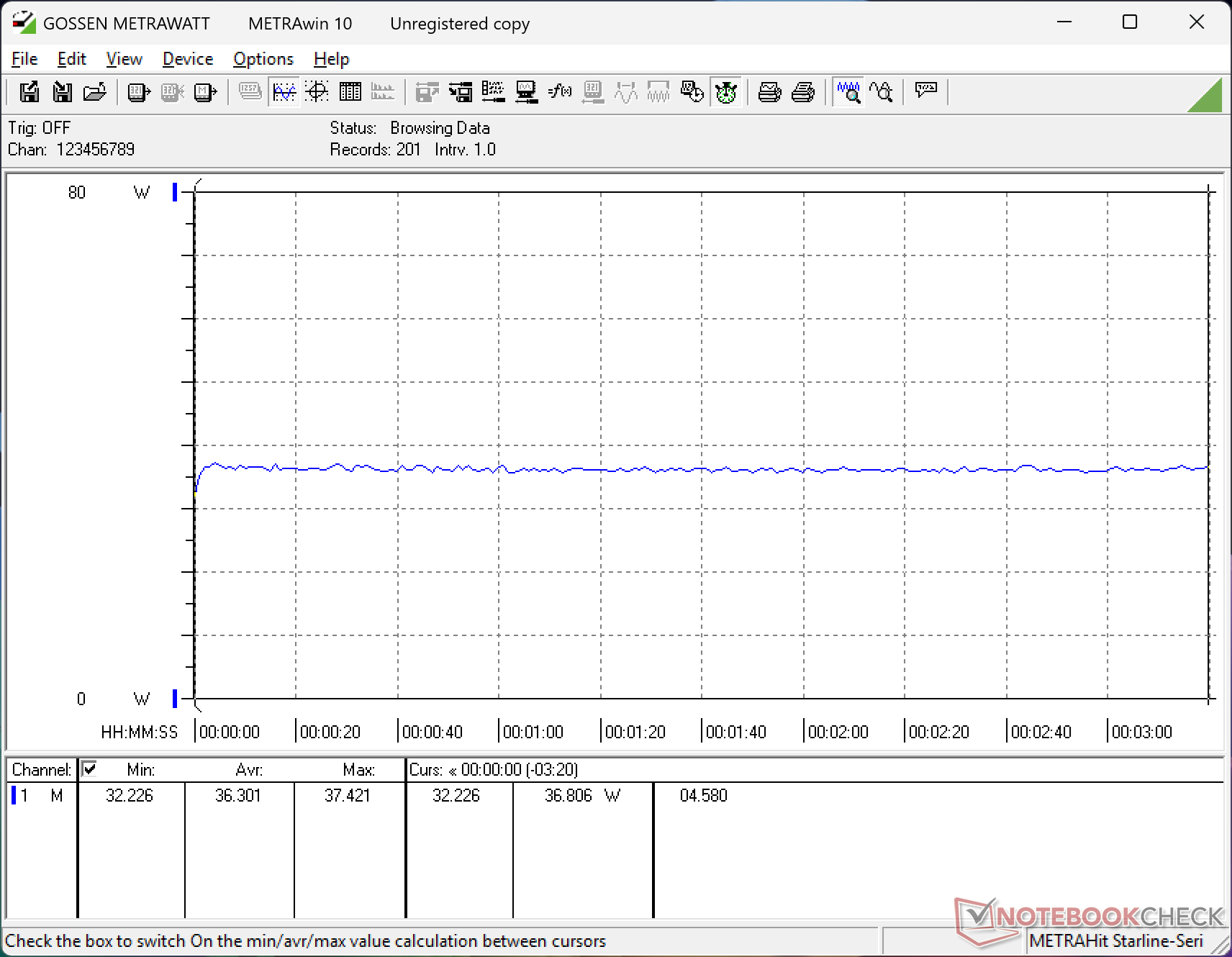The width and height of the screenshot is (1232, 957).
Task: Switch to the X-Y crosshair plot icon
Action: 317,92
